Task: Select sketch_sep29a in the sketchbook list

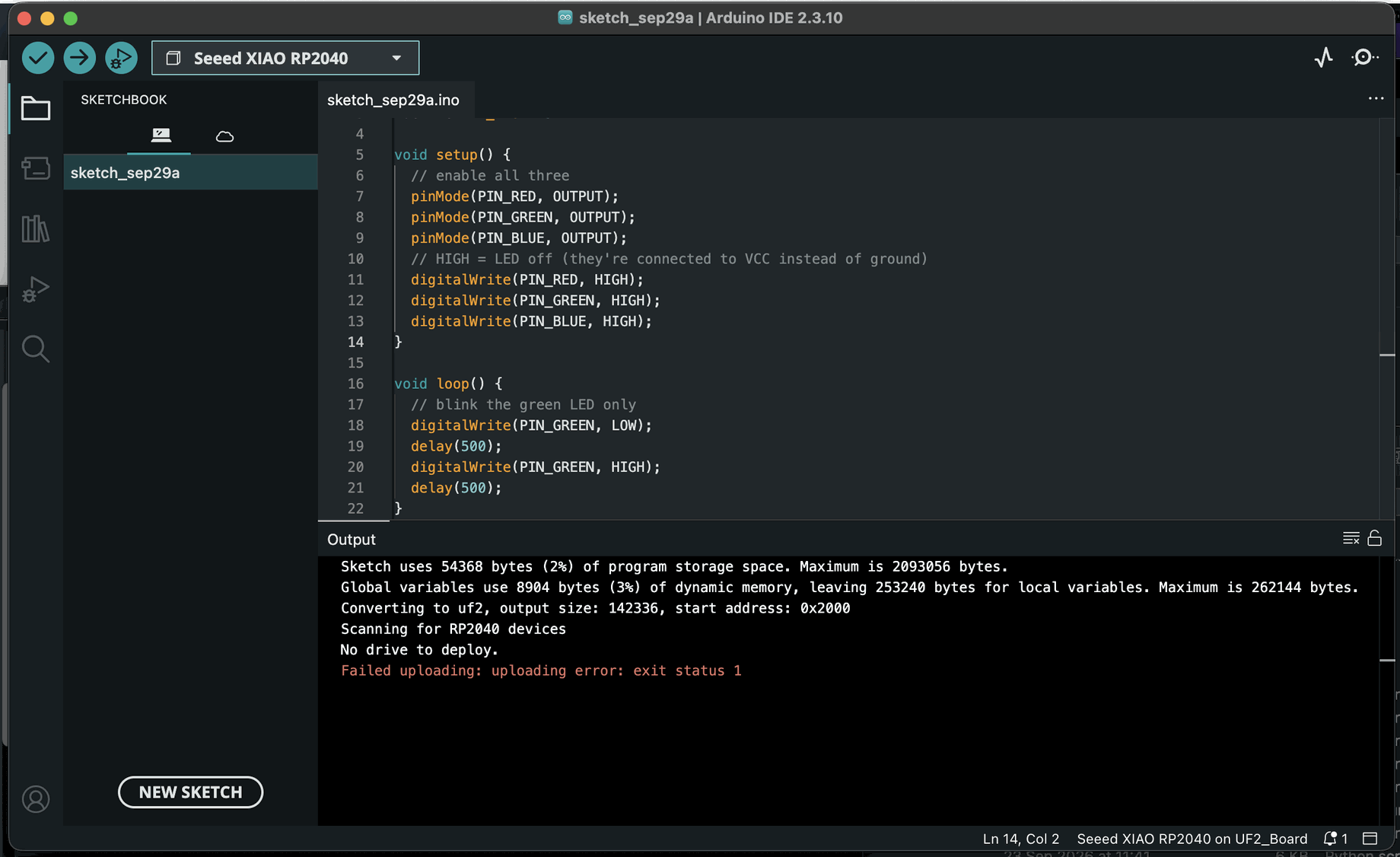Action: pos(190,173)
